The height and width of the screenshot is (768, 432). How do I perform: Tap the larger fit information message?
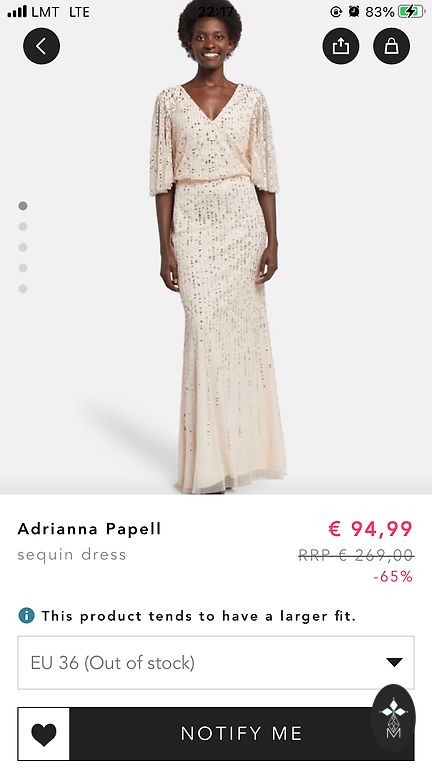[x=198, y=616]
